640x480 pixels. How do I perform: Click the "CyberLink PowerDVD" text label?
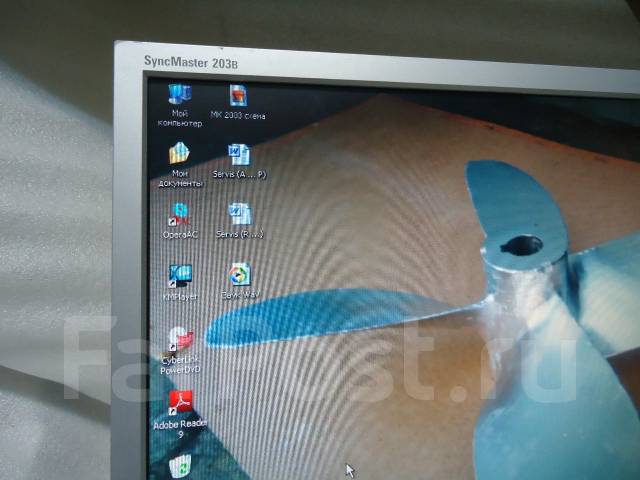coord(181,364)
